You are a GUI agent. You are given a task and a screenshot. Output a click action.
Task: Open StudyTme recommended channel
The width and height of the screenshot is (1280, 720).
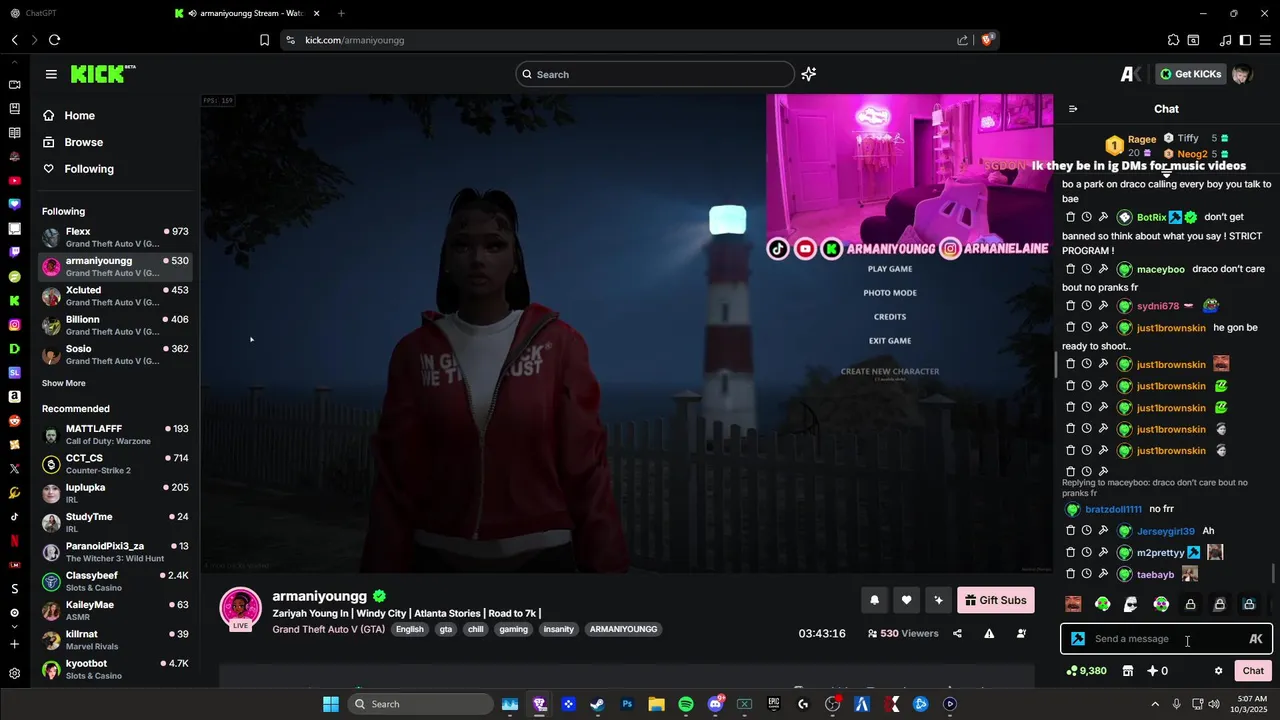[115, 522]
